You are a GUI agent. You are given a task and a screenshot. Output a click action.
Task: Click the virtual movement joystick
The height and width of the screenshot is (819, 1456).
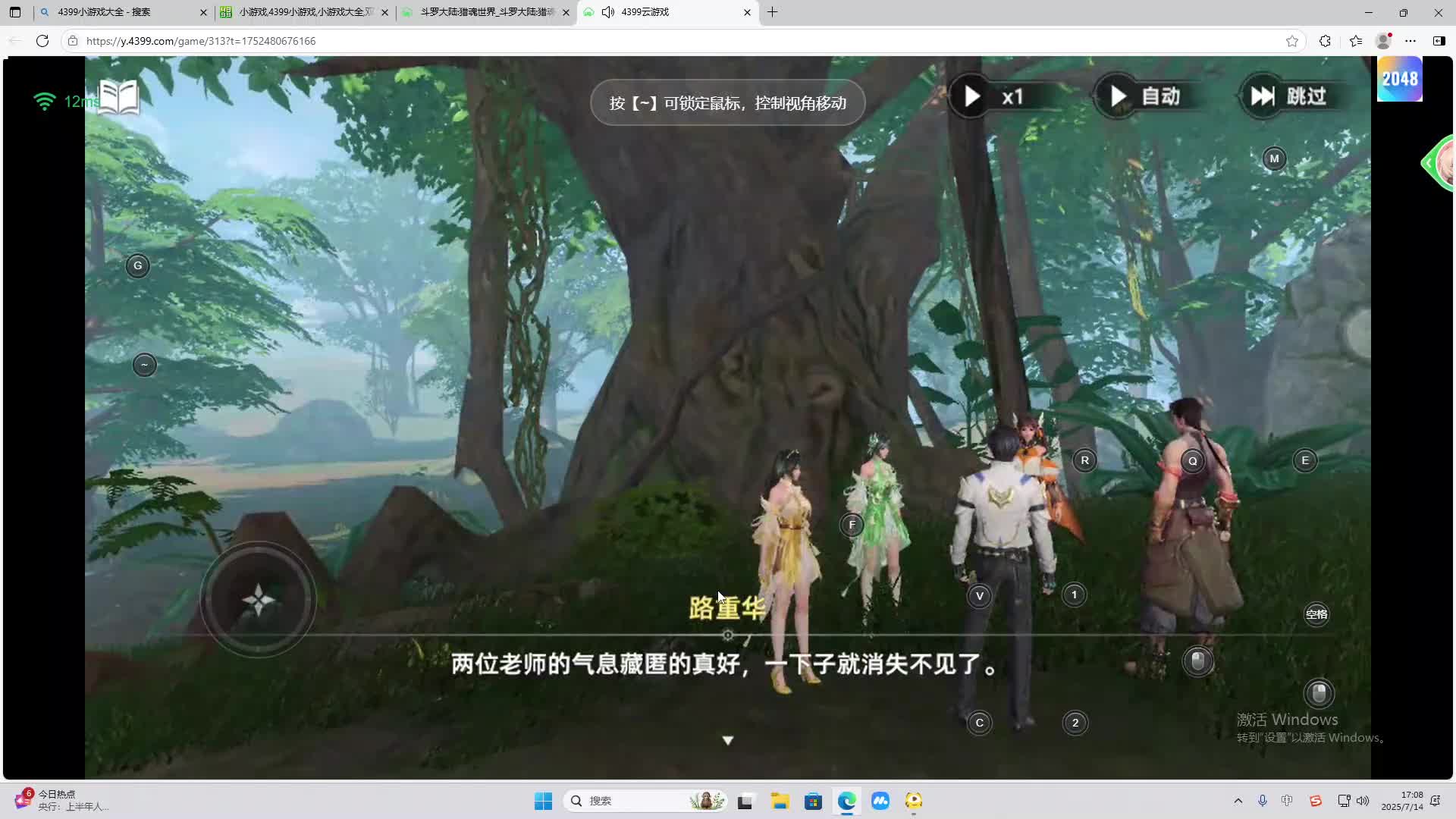pos(258,599)
